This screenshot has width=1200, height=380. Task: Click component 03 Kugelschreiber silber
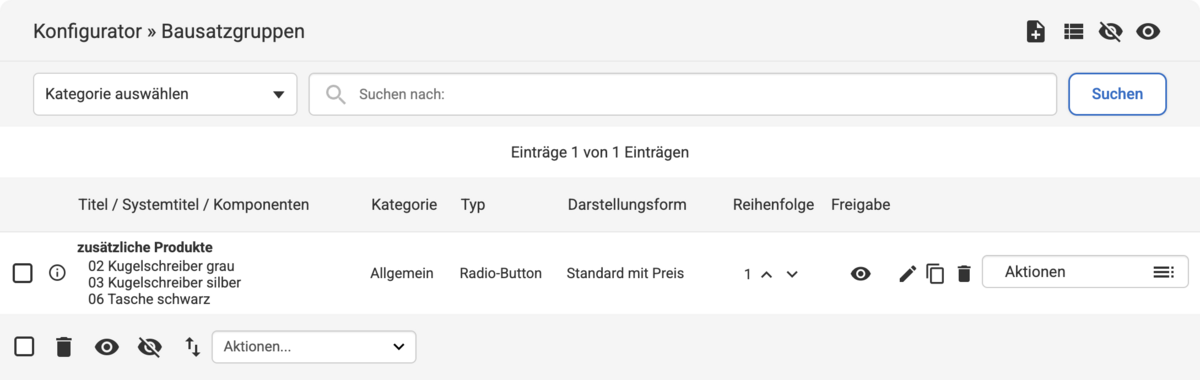coord(165,282)
